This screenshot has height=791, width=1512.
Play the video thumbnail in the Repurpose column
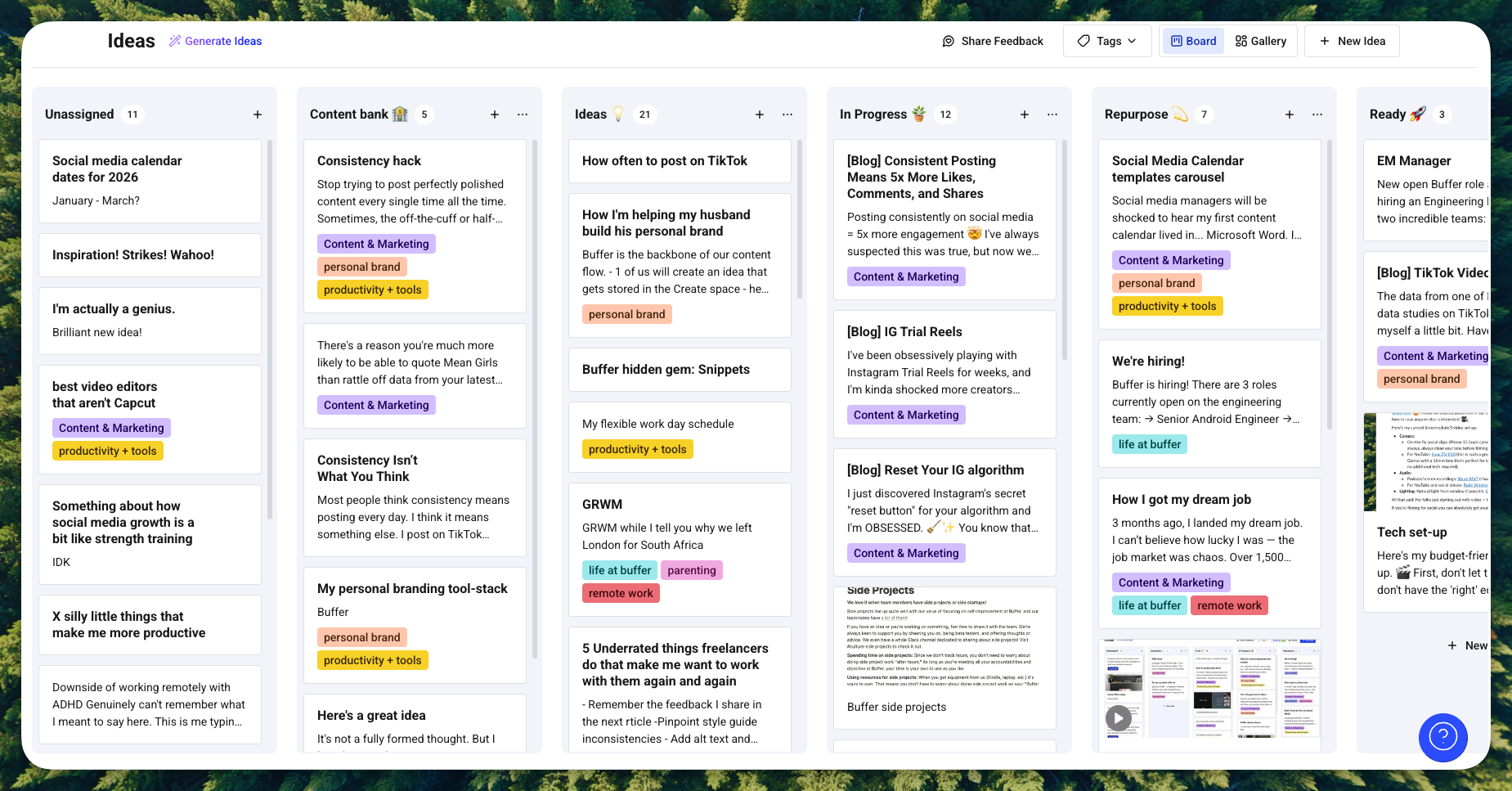click(1119, 717)
